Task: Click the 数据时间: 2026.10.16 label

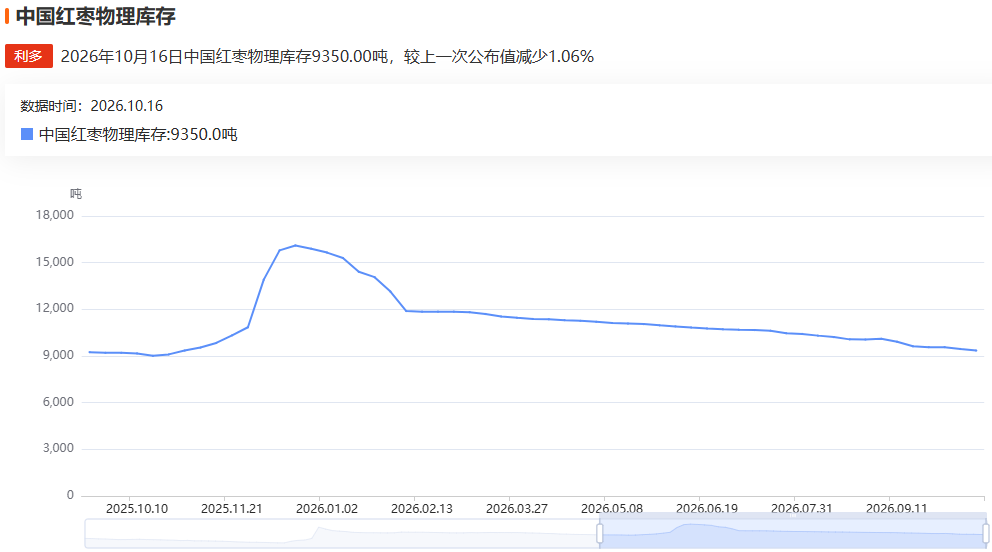Action: pos(92,106)
